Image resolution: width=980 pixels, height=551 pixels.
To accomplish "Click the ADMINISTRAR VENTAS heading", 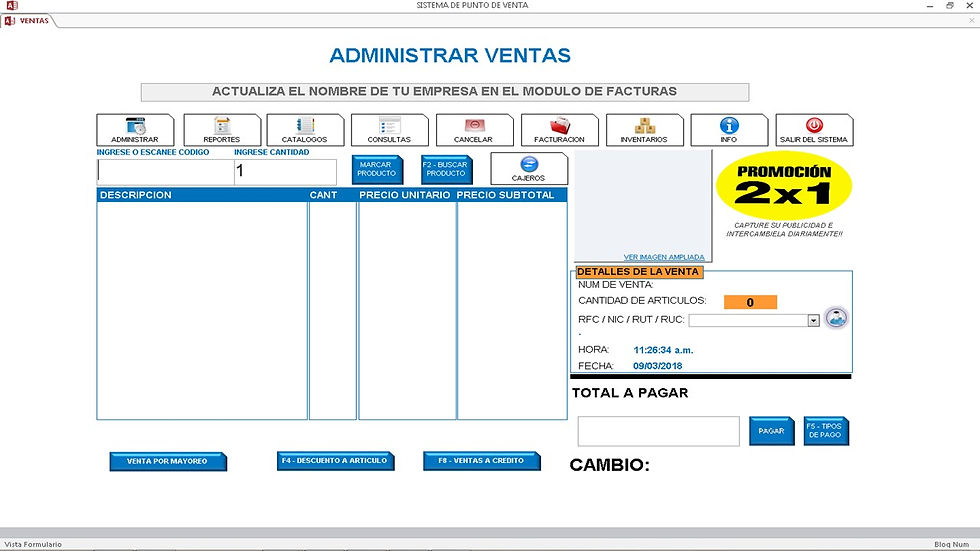I will [450, 56].
